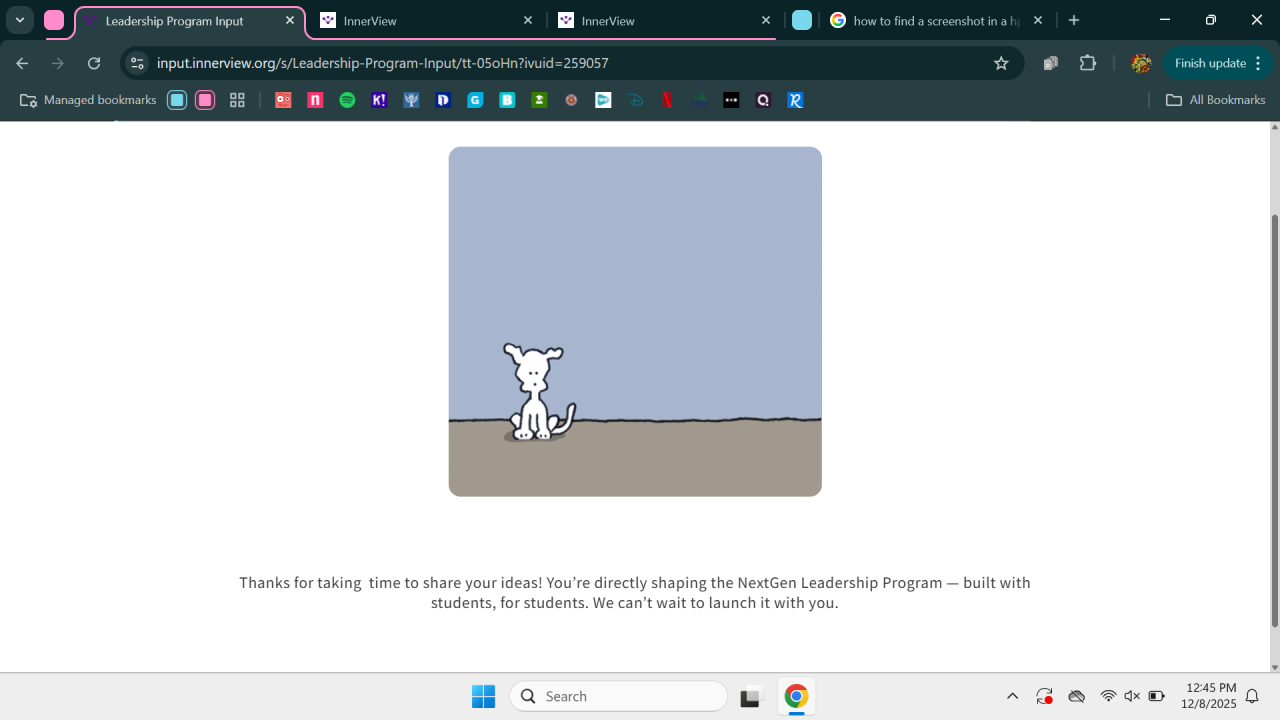Open the cyan 'B' bookmark
1280x720 pixels.
pyautogui.click(x=507, y=100)
